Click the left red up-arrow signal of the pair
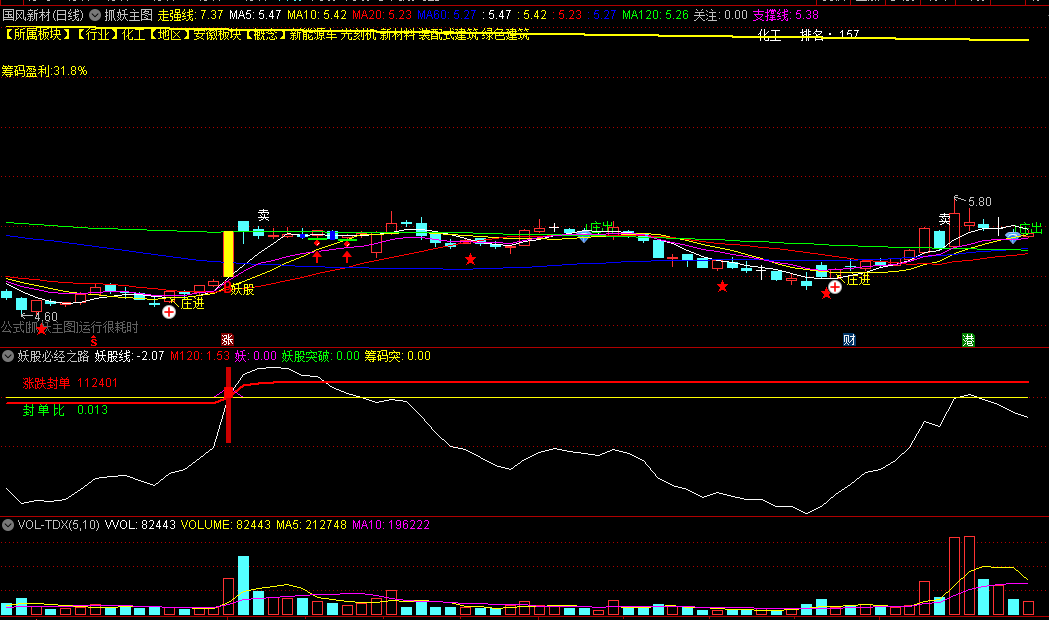The image size is (1049, 620). pyautogui.click(x=317, y=255)
